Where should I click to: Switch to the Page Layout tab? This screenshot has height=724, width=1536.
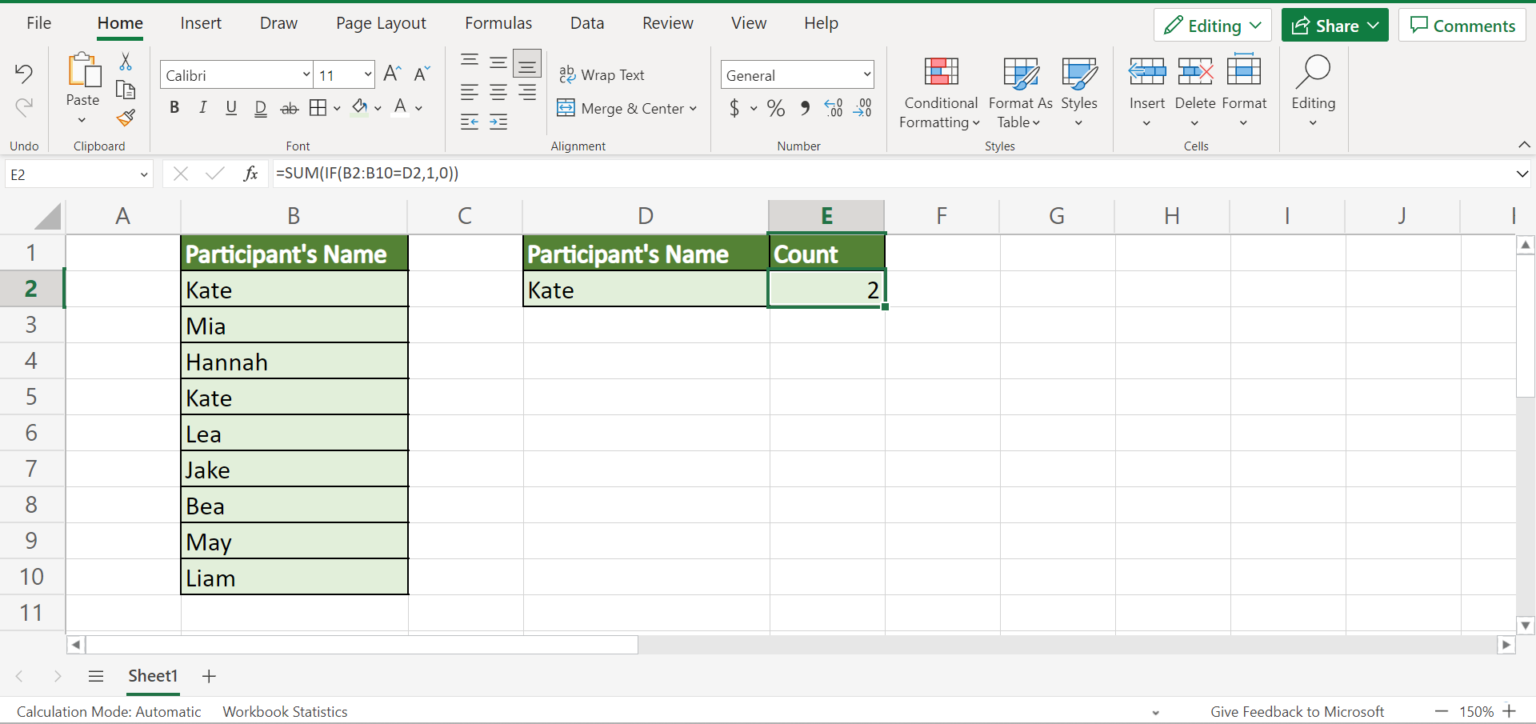[381, 23]
